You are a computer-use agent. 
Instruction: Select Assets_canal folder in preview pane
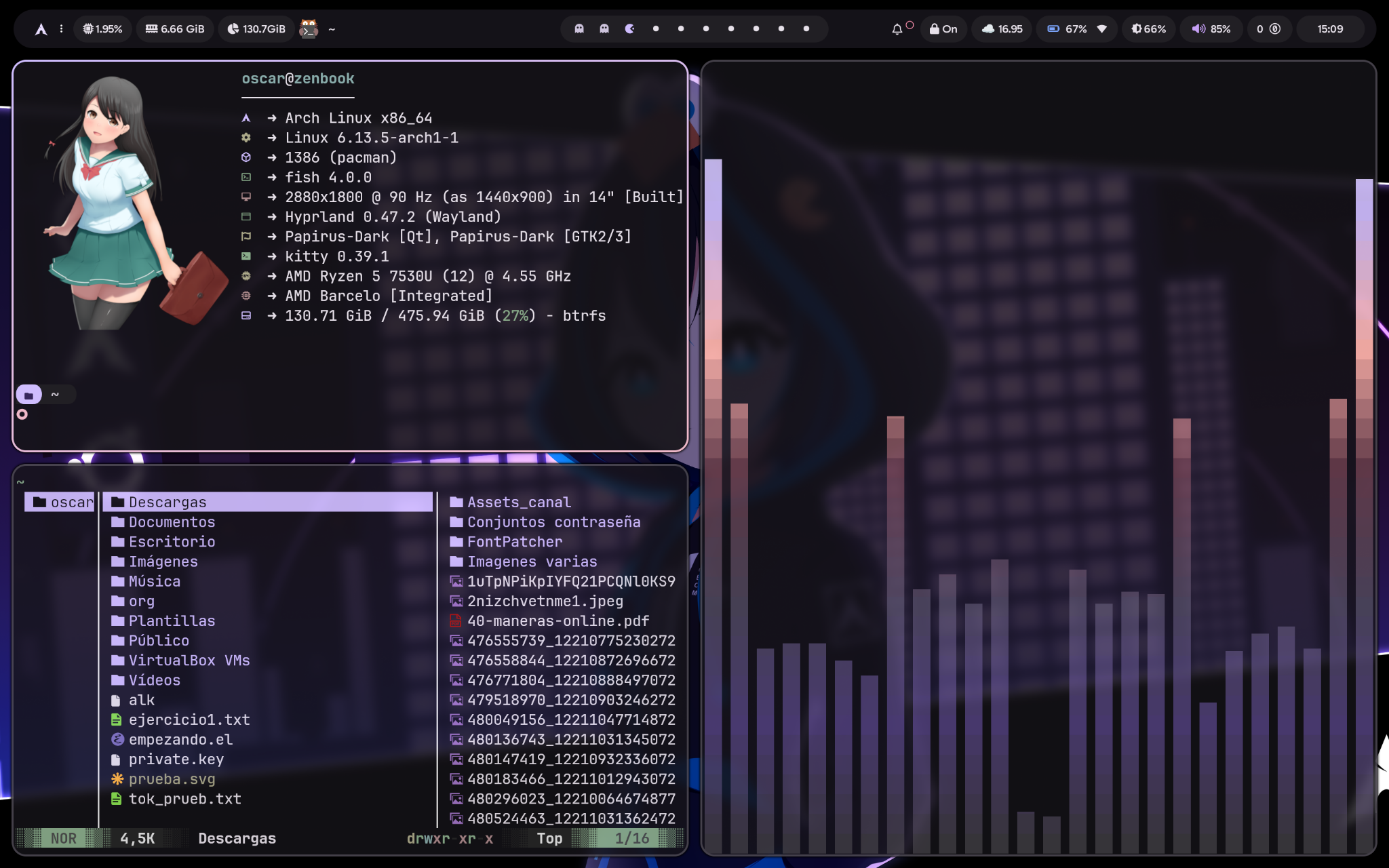point(511,502)
